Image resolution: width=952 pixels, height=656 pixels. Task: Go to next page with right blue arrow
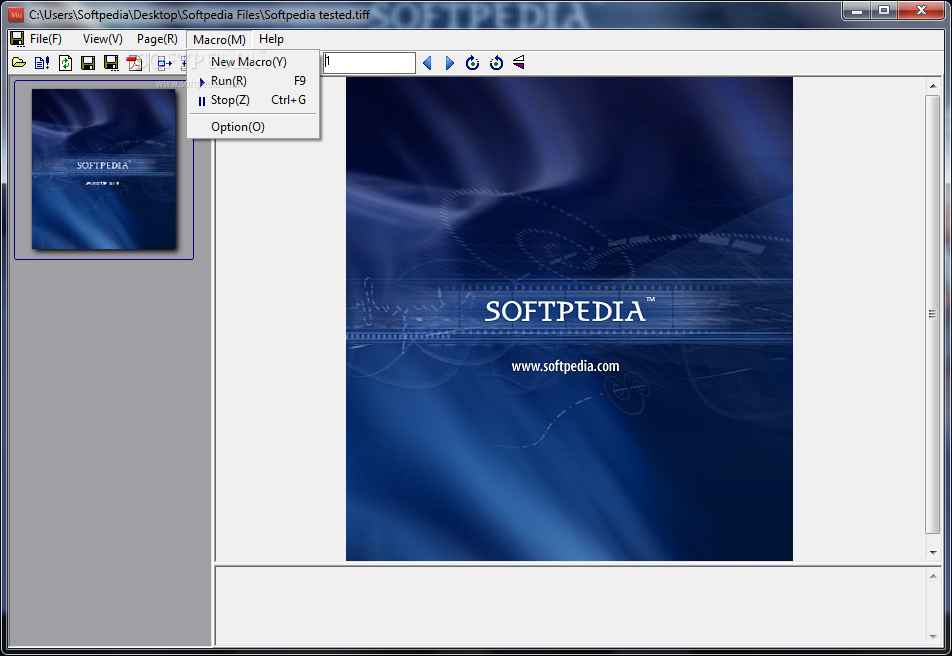(450, 63)
